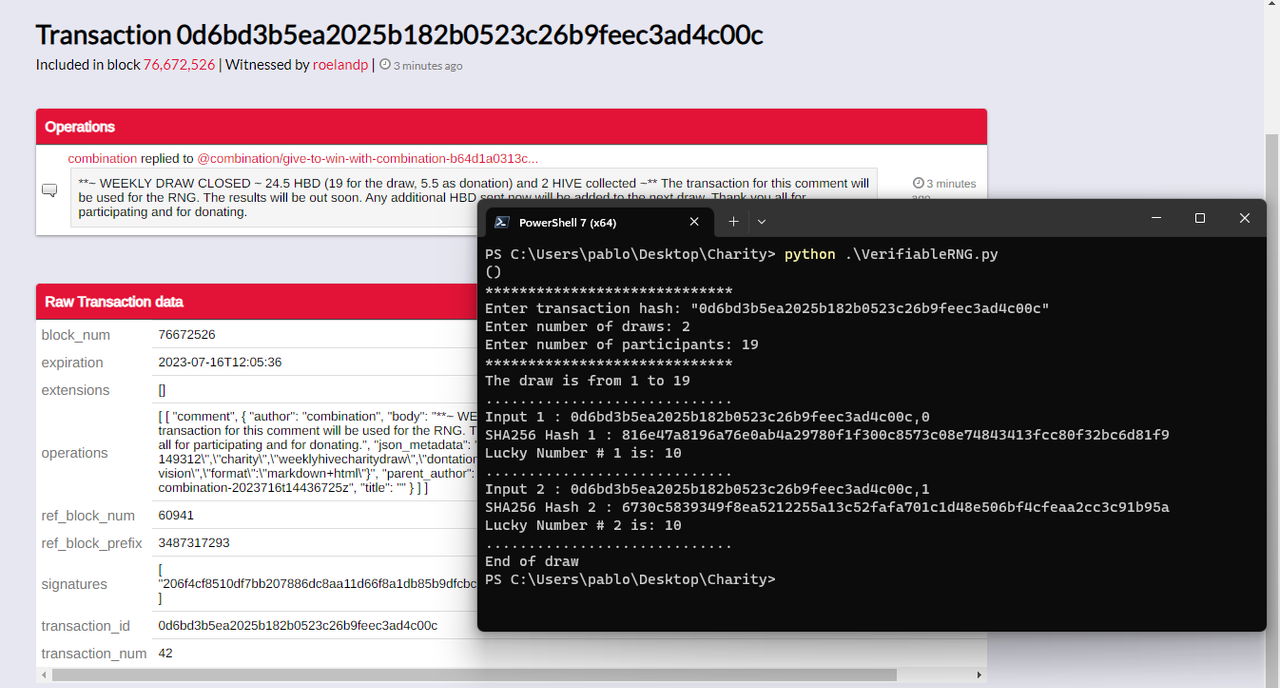
Task: Open the combination author link
Action: pyautogui.click(x=102, y=158)
